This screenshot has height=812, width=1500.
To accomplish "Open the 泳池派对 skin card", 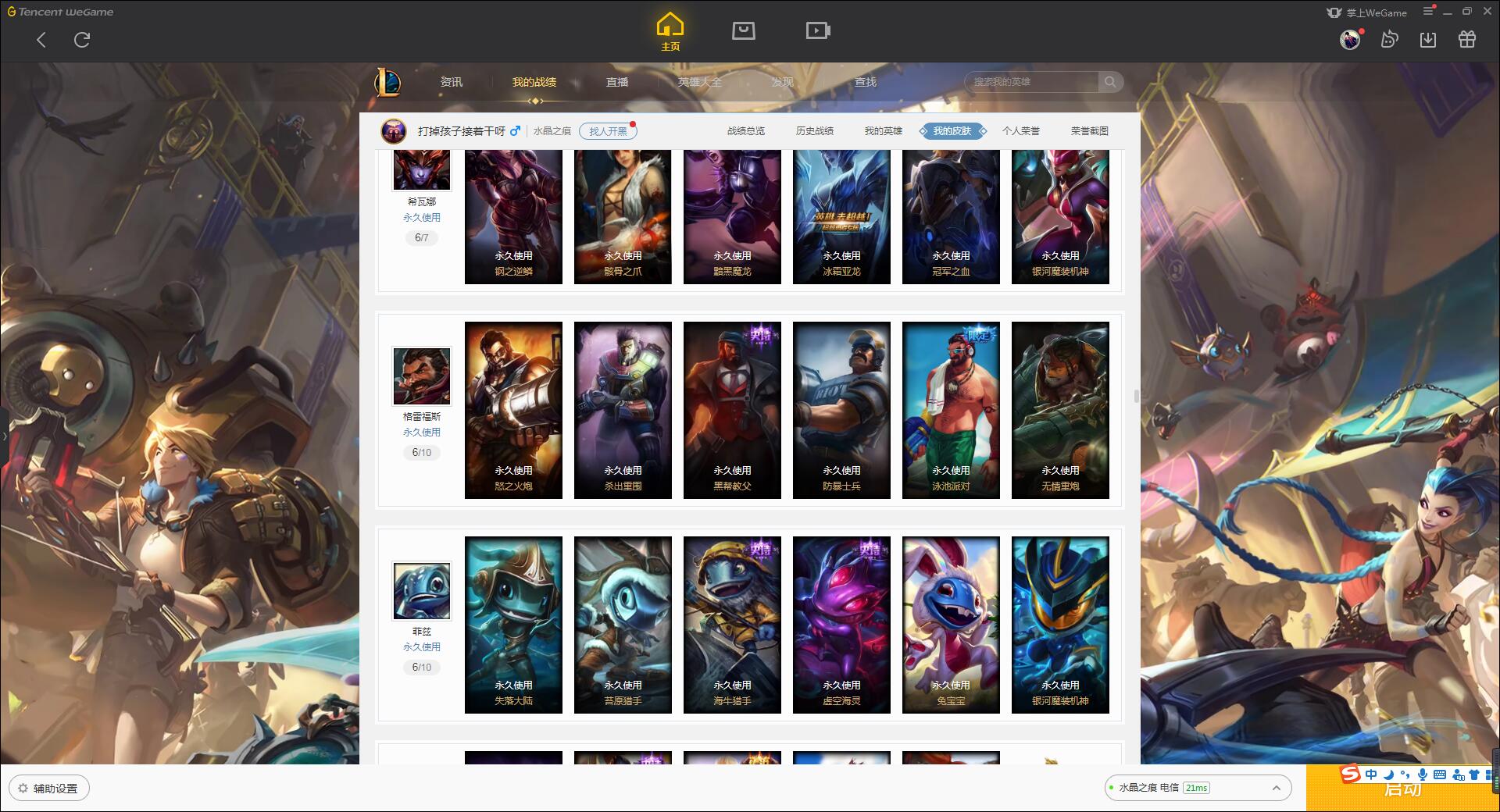I will (x=951, y=410).
